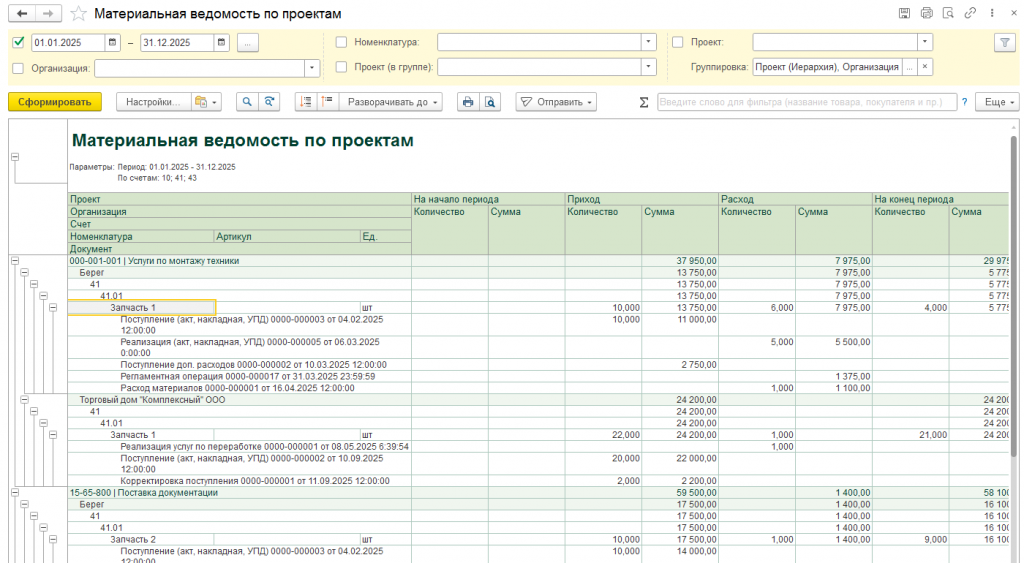Click the sum sigma icon

[x=644, y=102]
